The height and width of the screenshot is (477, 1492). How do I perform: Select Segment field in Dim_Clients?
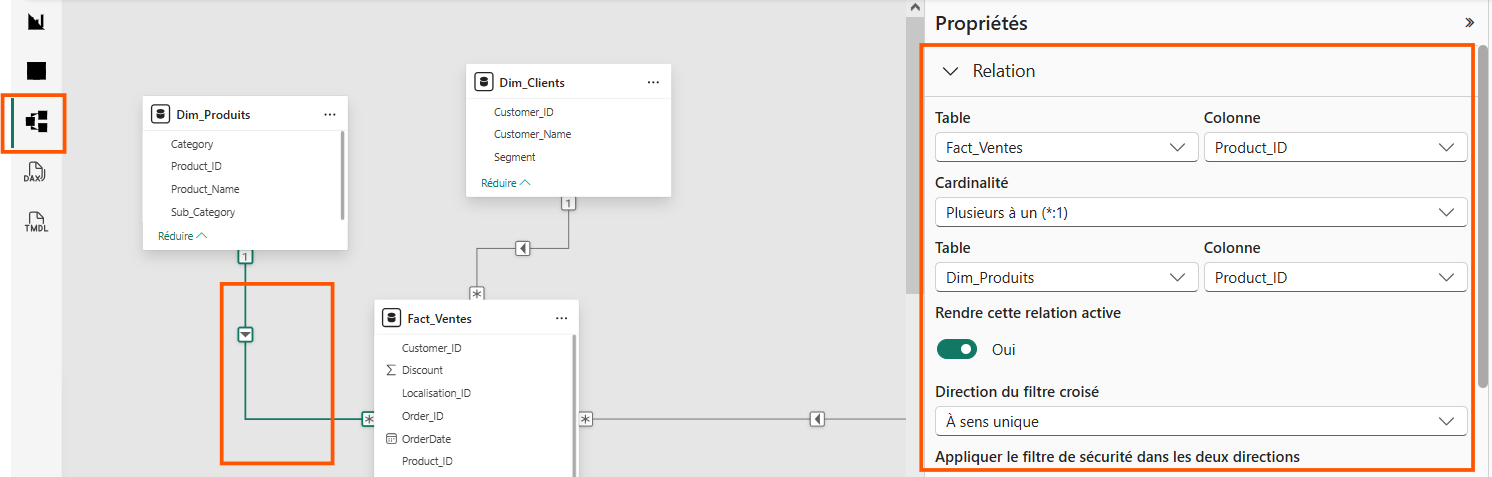point(515,157)
